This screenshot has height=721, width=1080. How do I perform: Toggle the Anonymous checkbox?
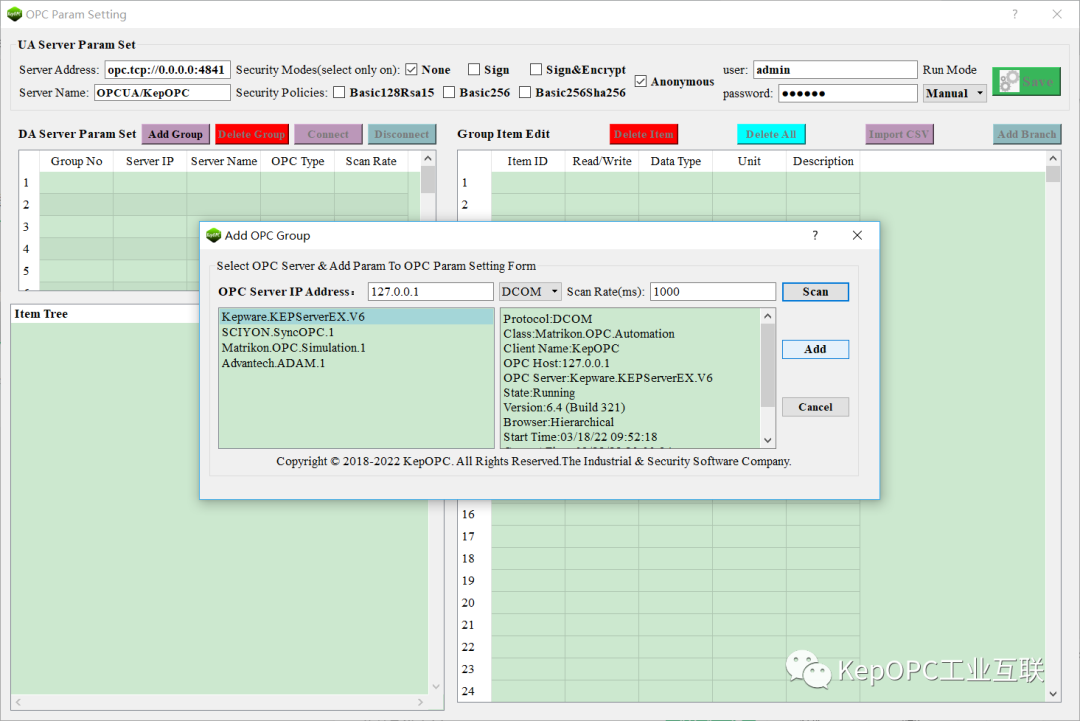(x=641, y=81)
